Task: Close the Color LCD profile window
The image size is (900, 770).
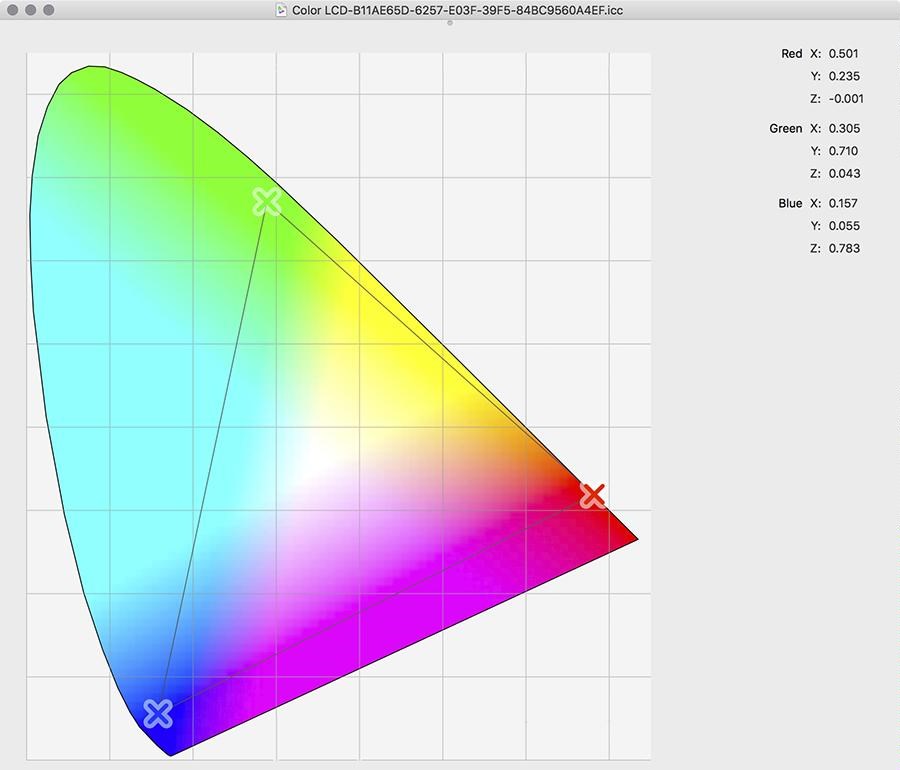Action: point(13,10)
